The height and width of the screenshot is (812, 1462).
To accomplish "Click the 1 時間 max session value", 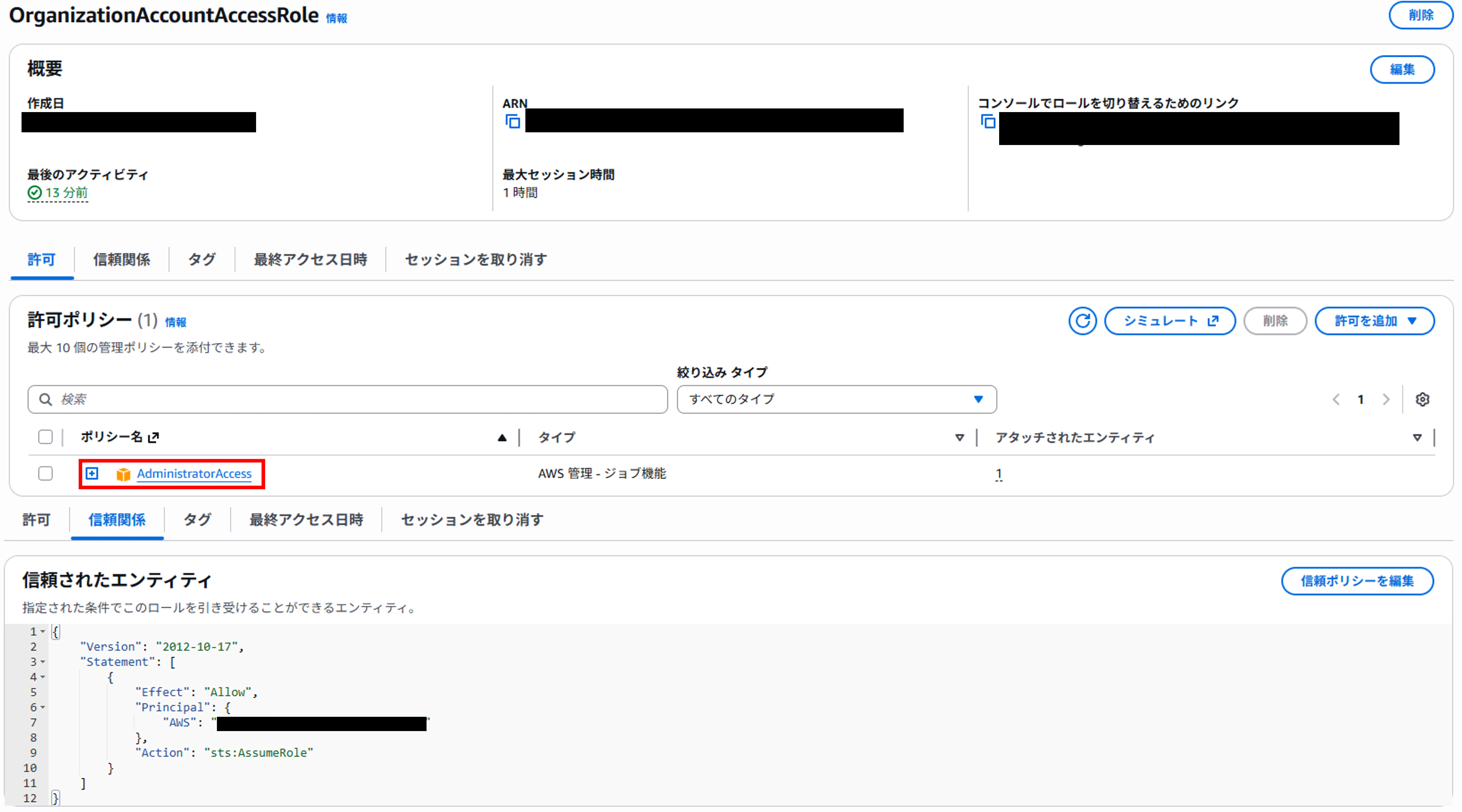I will click(520, 193).
